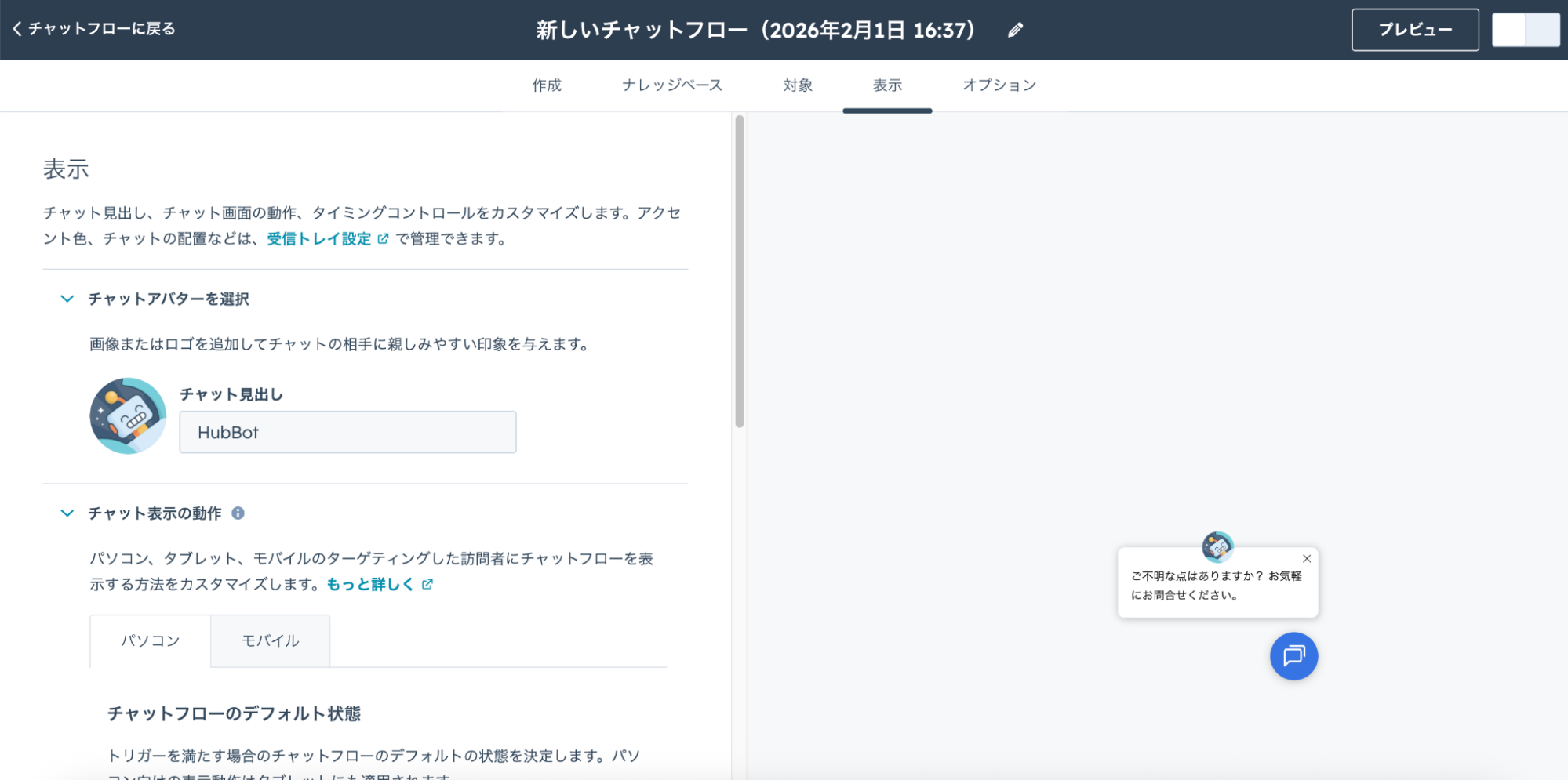Go to the 対象 tab
Viewport: 1568px width, 780px height.
coord(797,85)
